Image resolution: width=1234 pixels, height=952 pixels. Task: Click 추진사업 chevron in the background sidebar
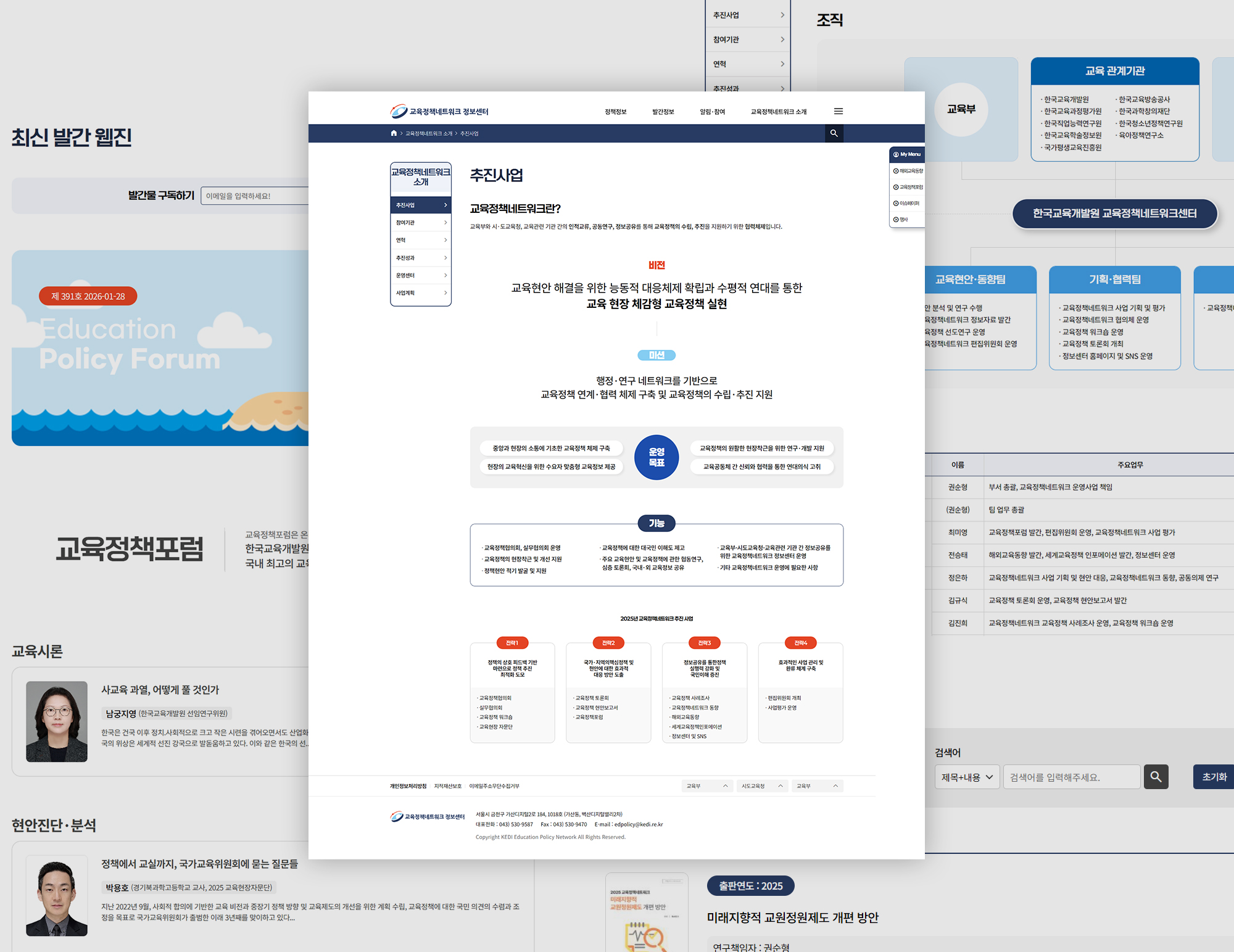(x=782, y=15)
